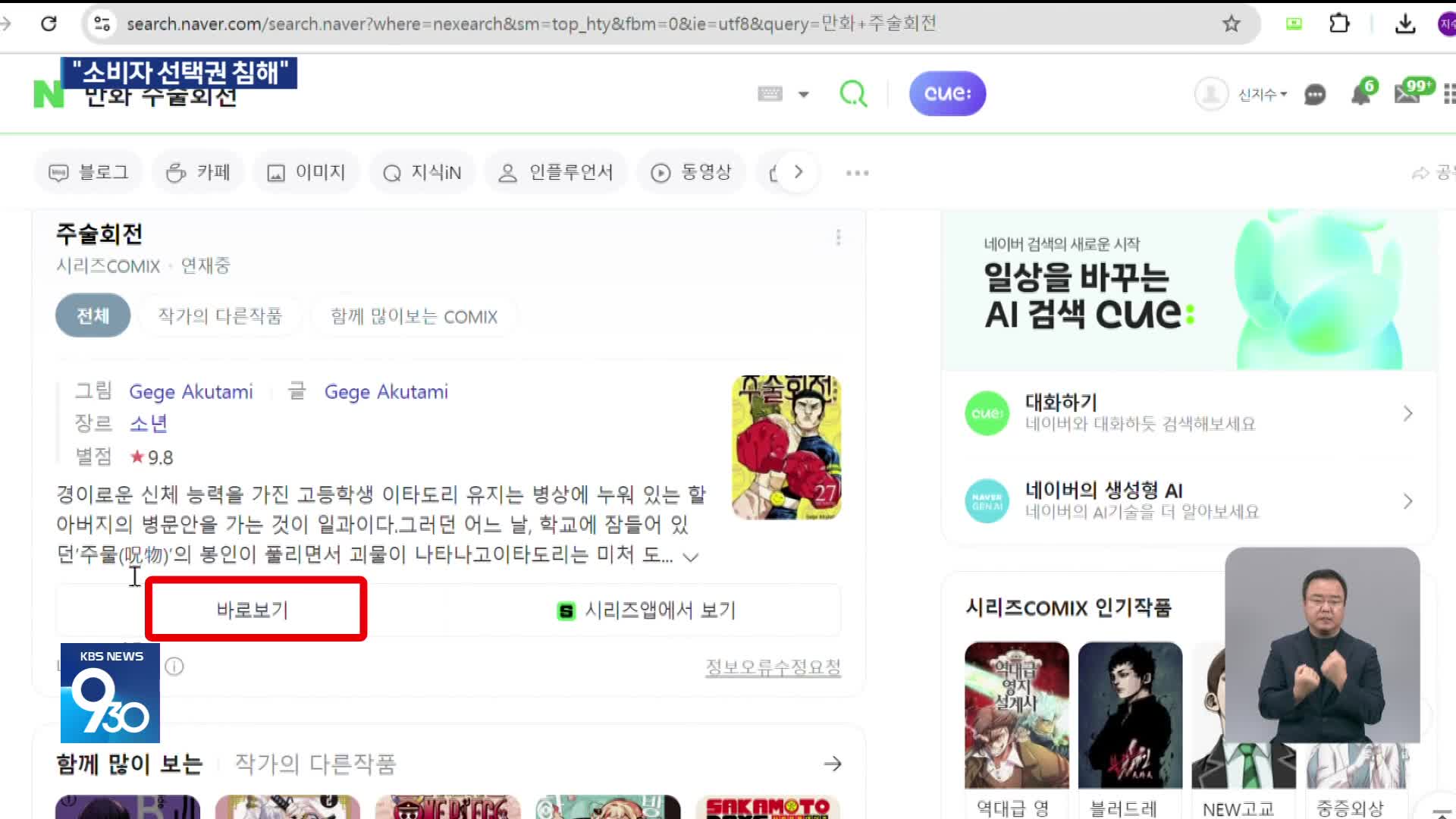This screenshot has width=1456, height=819.
Task: Click the 바로보기 button
Action: pyautogui.click(x=253, y=610)
